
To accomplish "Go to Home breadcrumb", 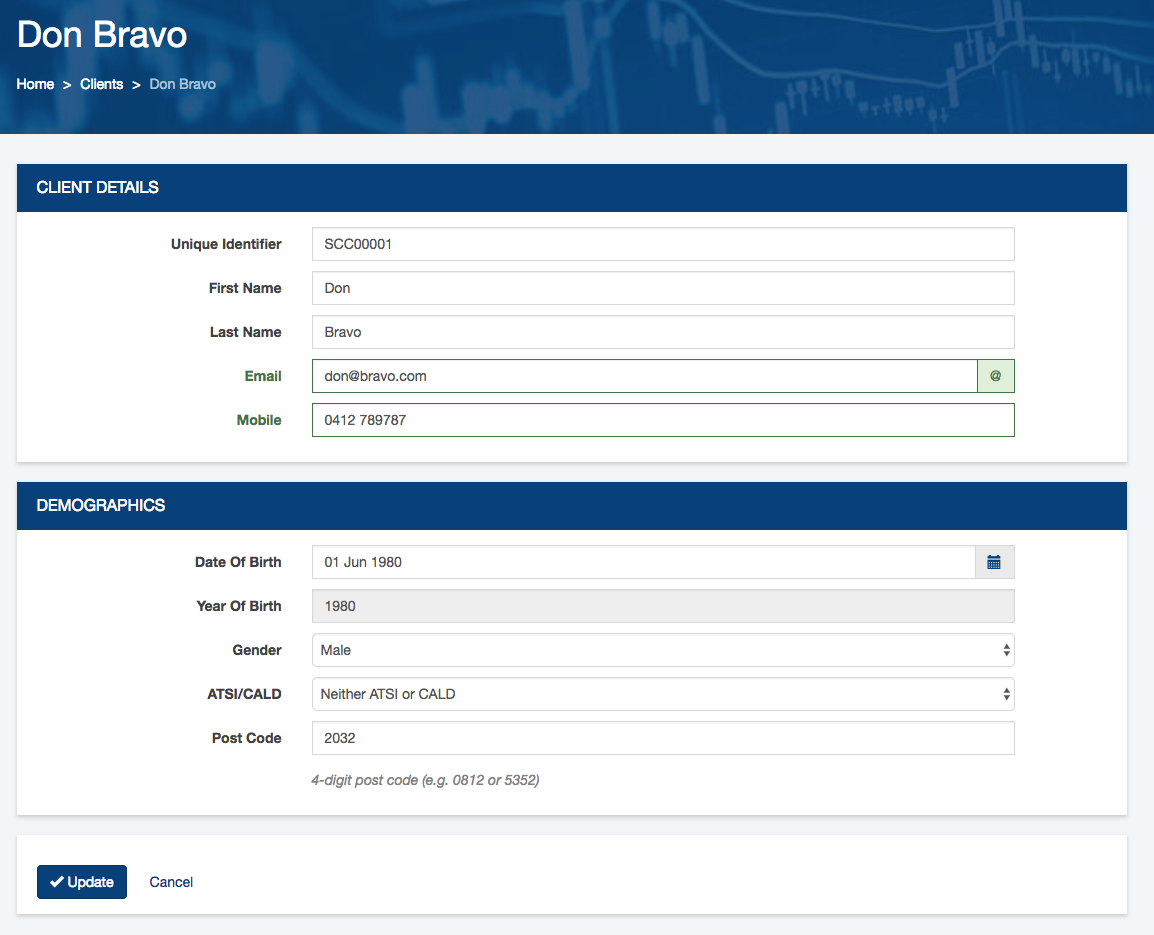I will (x=35, y=84).
